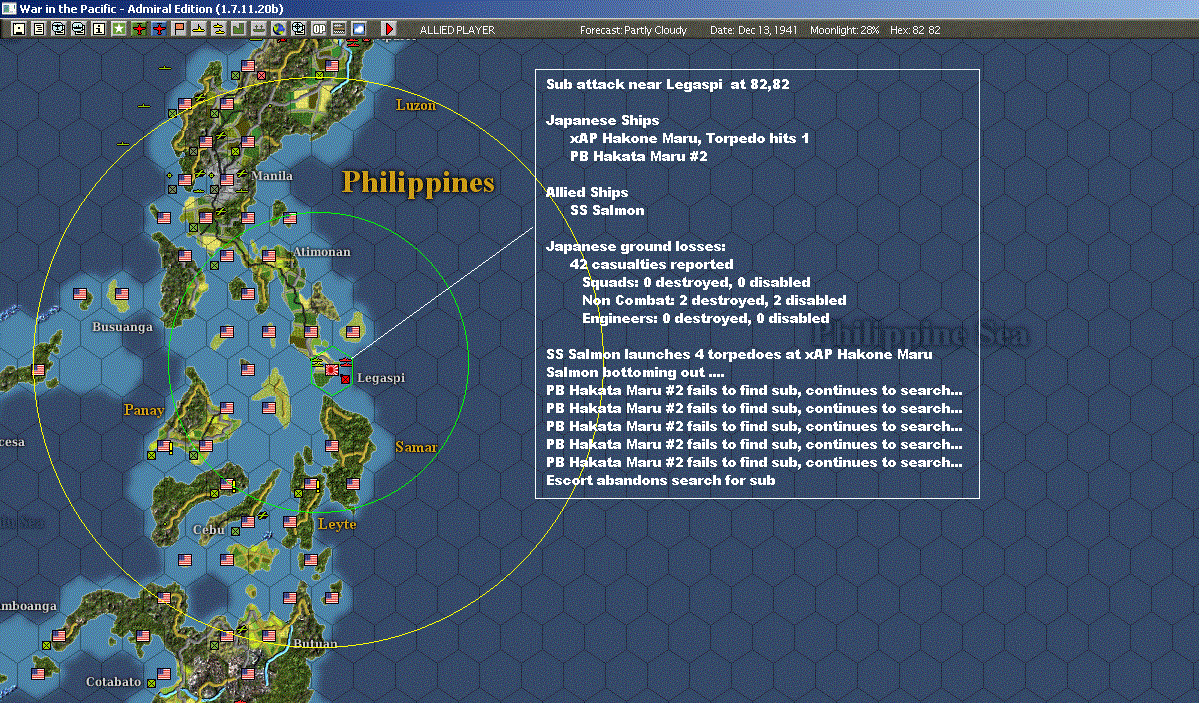
Task: Click the keyboard-style list toolbar icon
Action: click(x=339, y=29)
